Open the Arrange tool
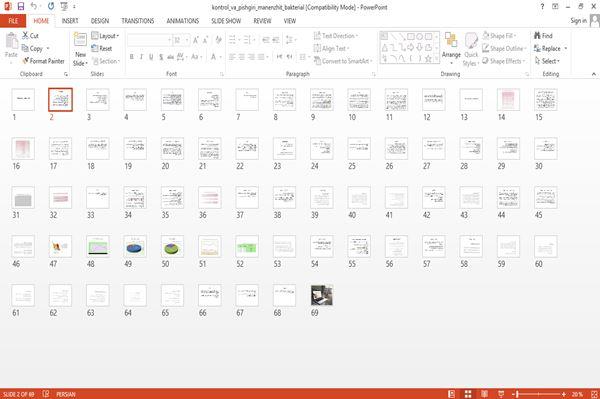The height and width of the screenshot is (399, 600). pos(451,48)
